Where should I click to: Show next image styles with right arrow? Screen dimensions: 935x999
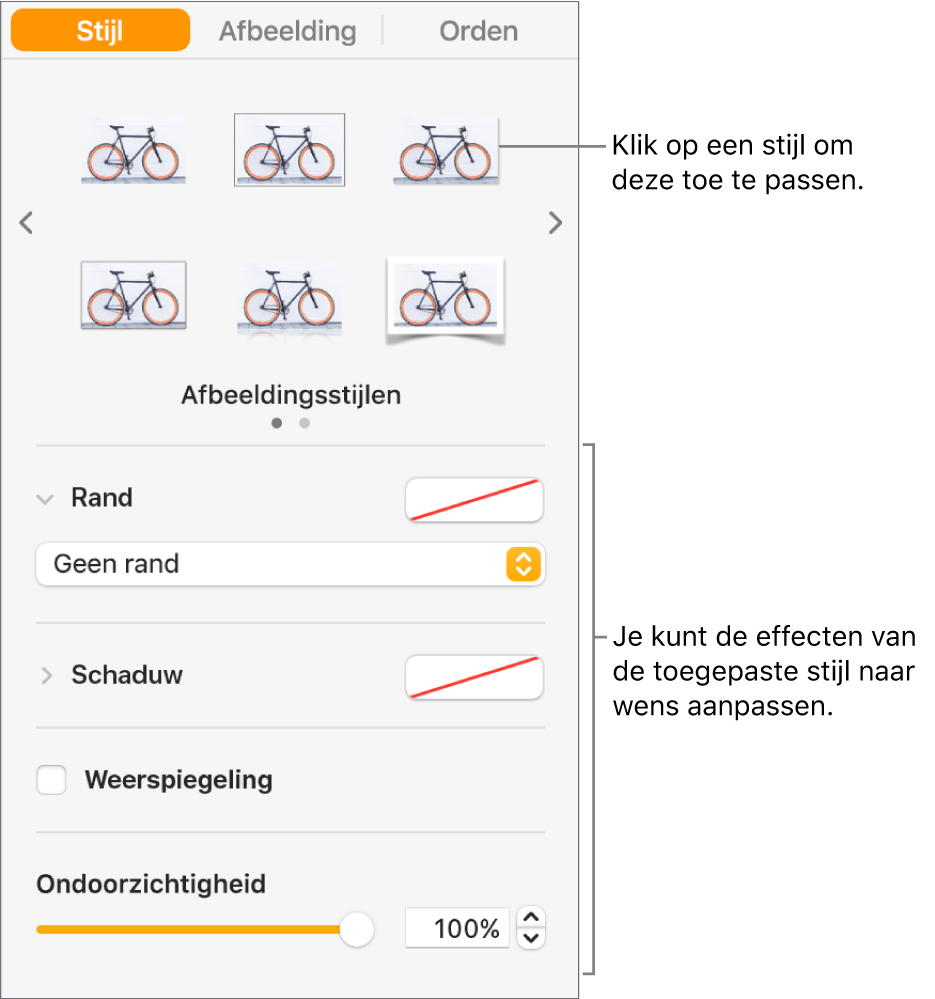pyautogui.click(x=556, y=223)
